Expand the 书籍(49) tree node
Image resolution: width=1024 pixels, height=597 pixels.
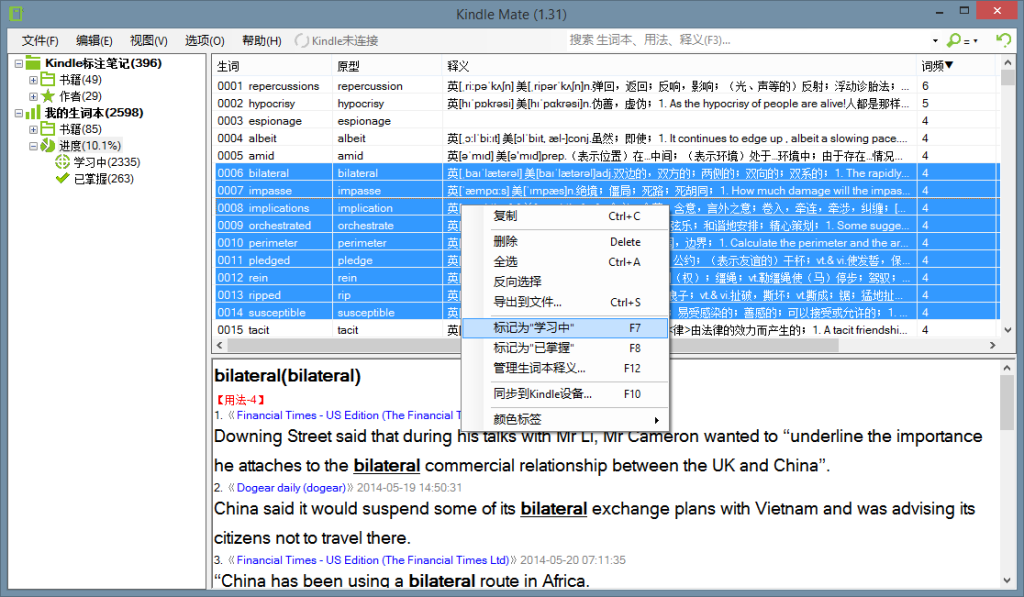click(33, 80)
